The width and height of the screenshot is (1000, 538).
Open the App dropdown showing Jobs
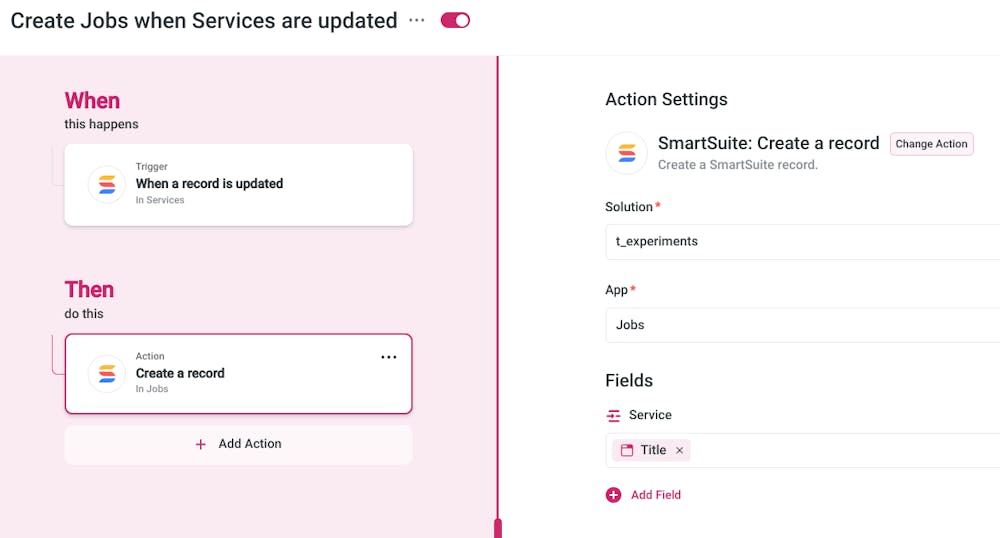click(802, 325)
